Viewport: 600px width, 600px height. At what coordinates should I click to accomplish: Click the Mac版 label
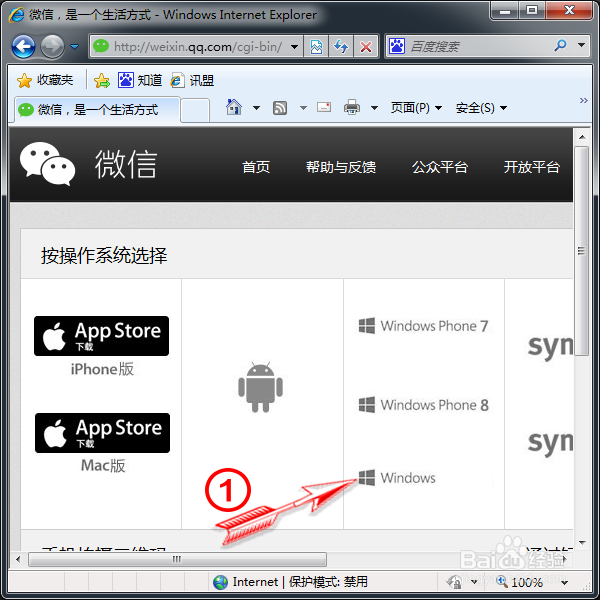pyautogui.click(x=103, y=466)
